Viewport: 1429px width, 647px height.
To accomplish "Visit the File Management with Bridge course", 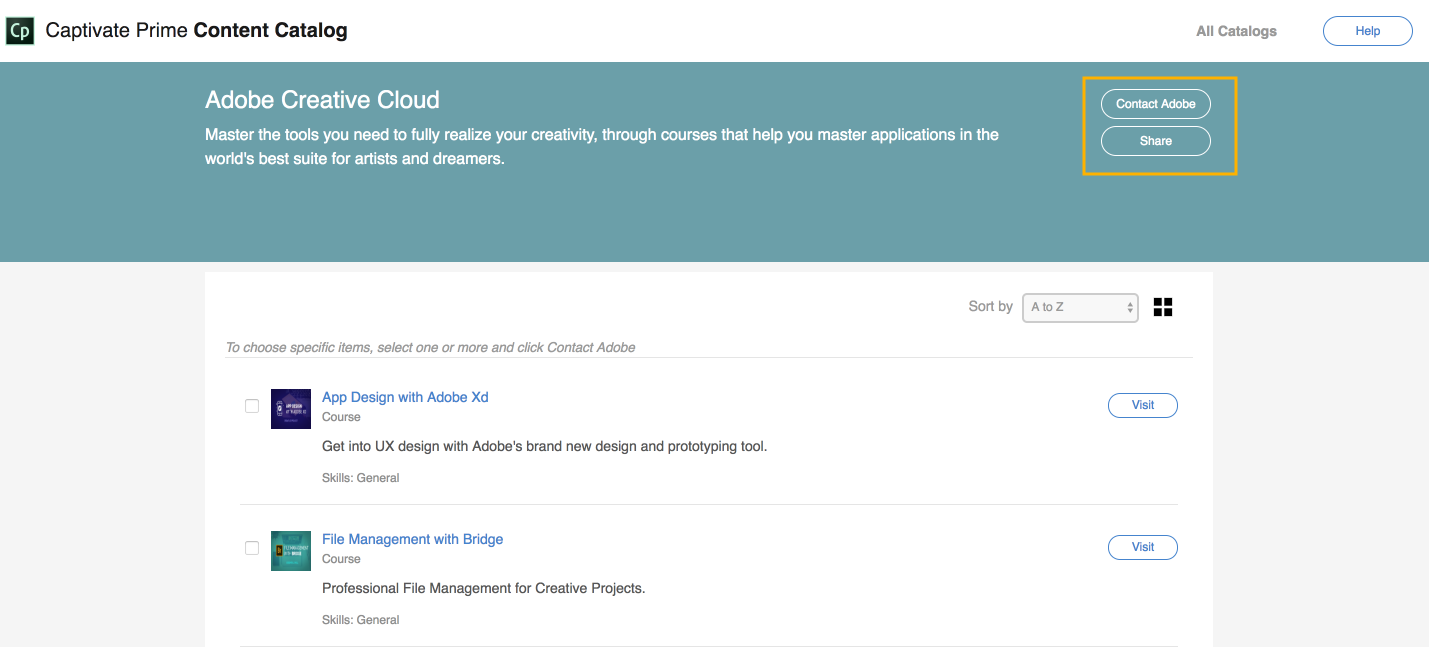I will pos(1142,547).
